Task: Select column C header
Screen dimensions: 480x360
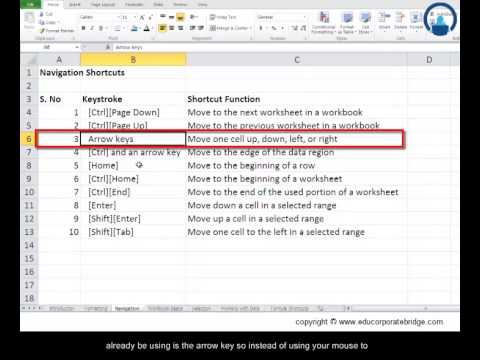Action: tap(297, 60)
